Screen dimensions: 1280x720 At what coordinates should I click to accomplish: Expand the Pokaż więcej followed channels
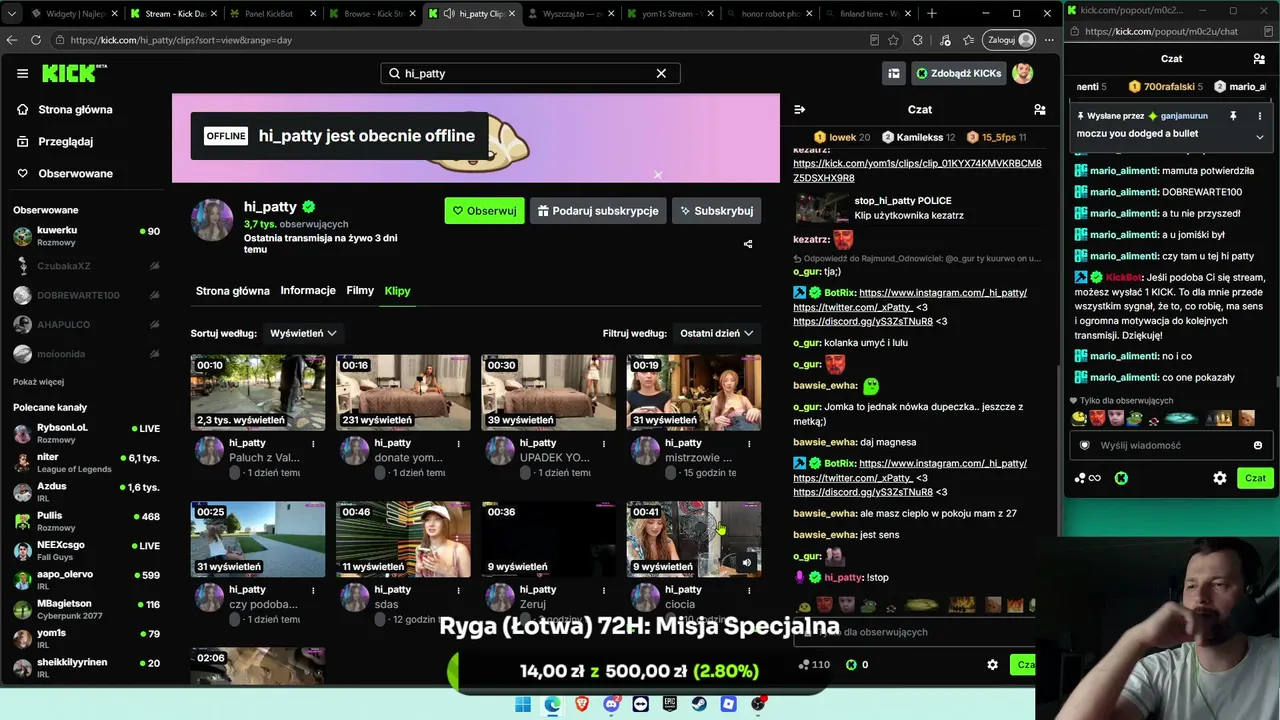[38, 382]
